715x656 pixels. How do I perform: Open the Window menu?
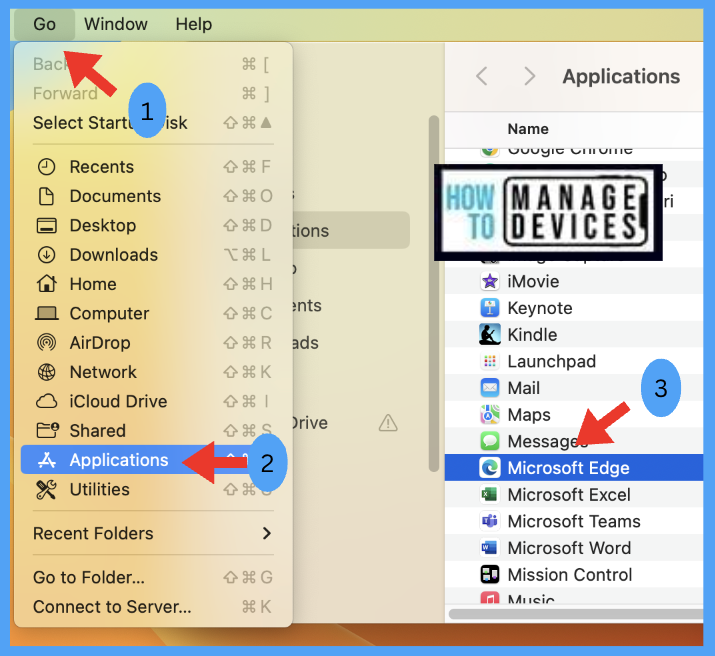pyautogui.click(x=116, y=24)
